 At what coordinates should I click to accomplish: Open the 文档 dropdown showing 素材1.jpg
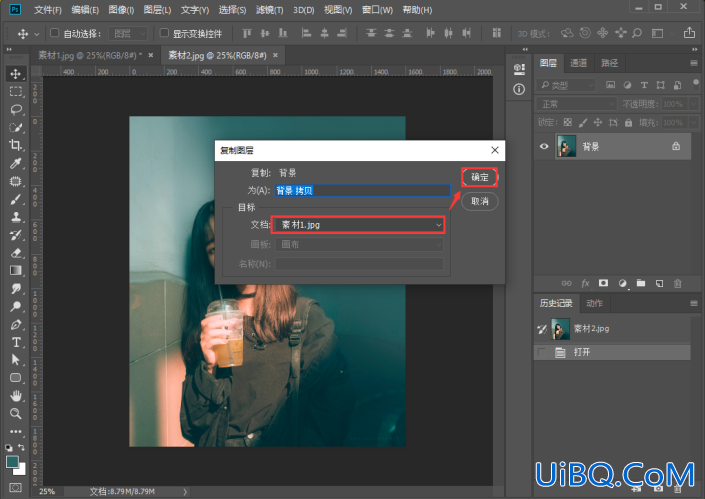coord(358,225)
